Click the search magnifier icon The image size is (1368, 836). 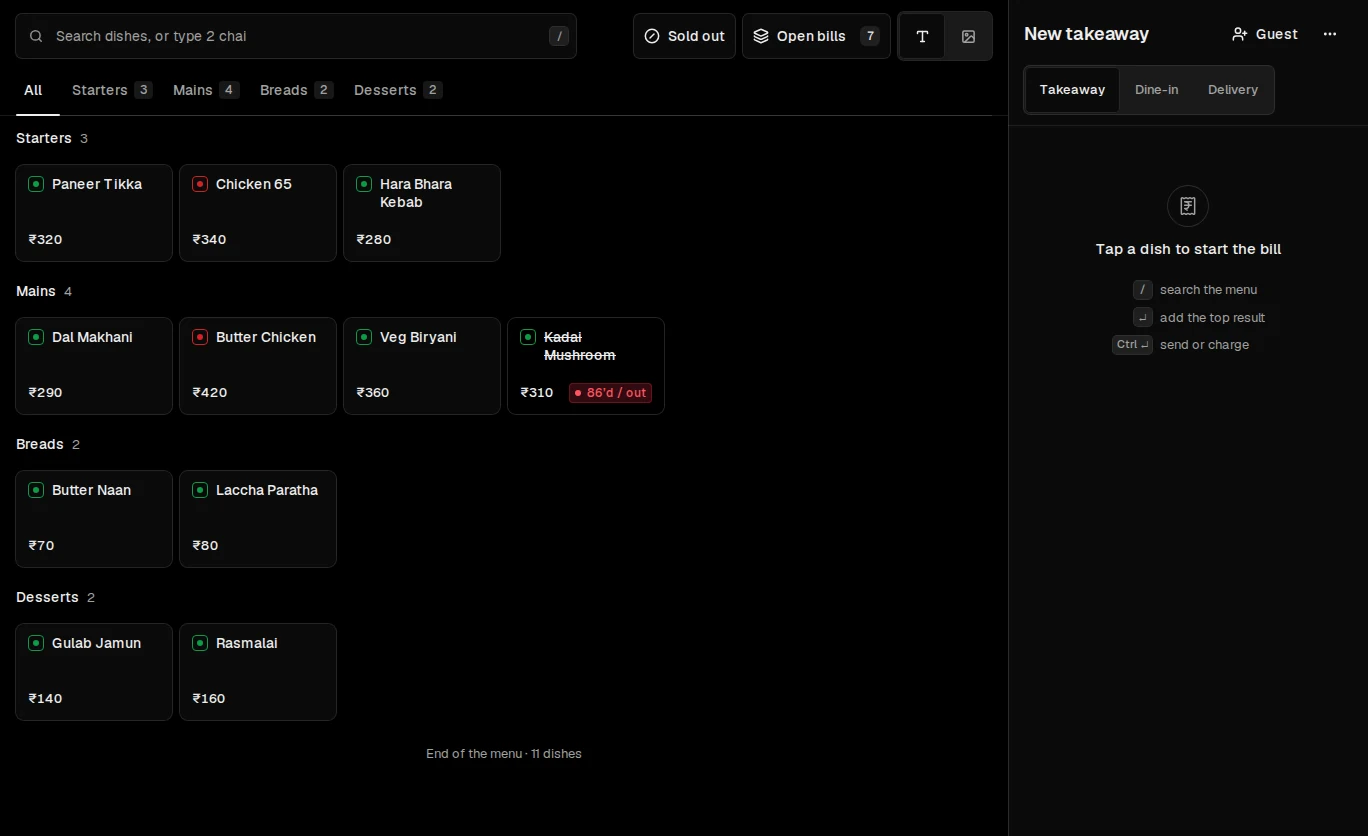point(36,36)
